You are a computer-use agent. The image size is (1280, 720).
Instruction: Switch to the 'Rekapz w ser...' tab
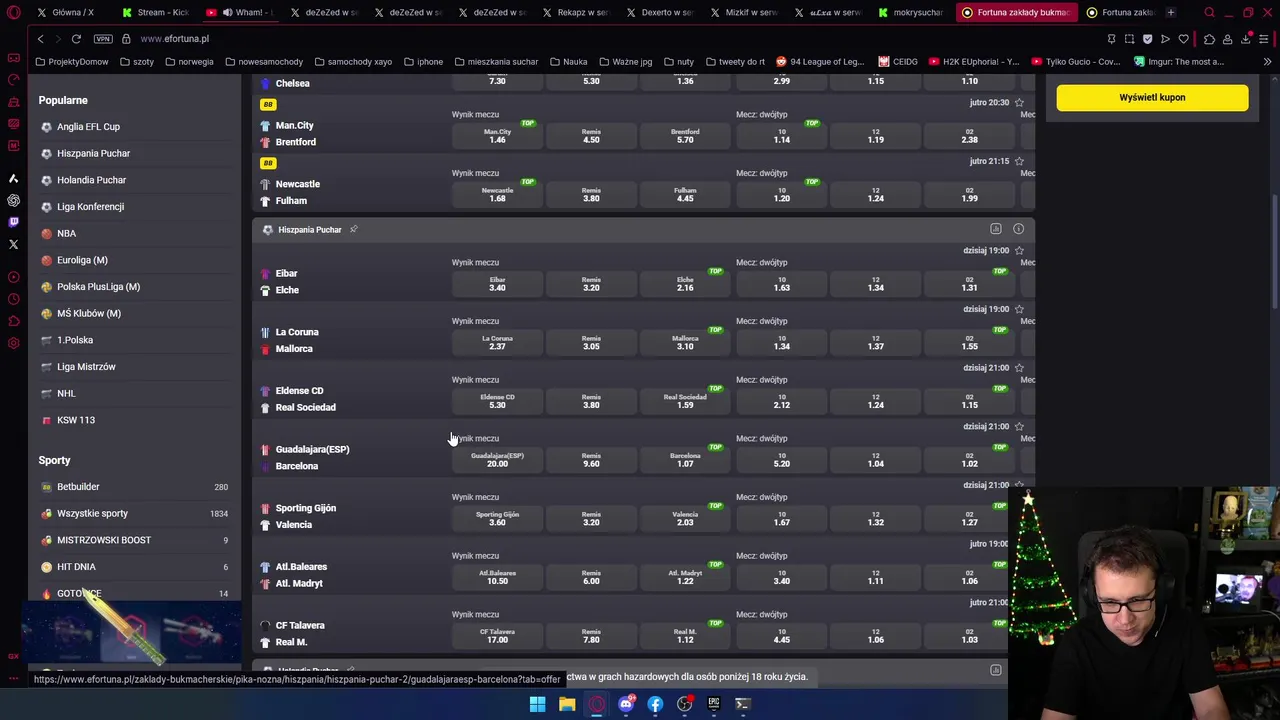(x=576, y=13)
